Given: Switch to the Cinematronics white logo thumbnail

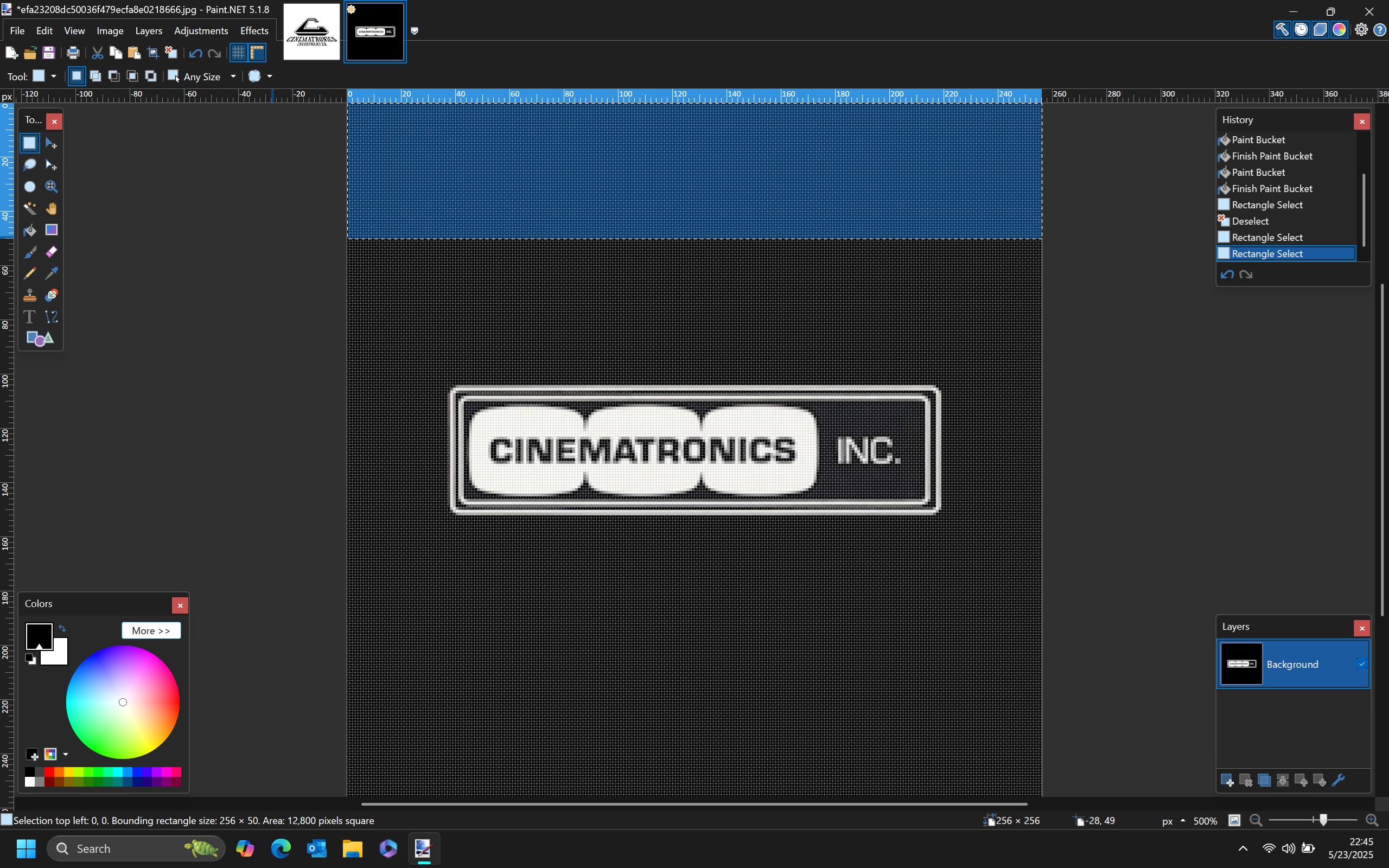Looking at the screenshot, I should (311, 32).
